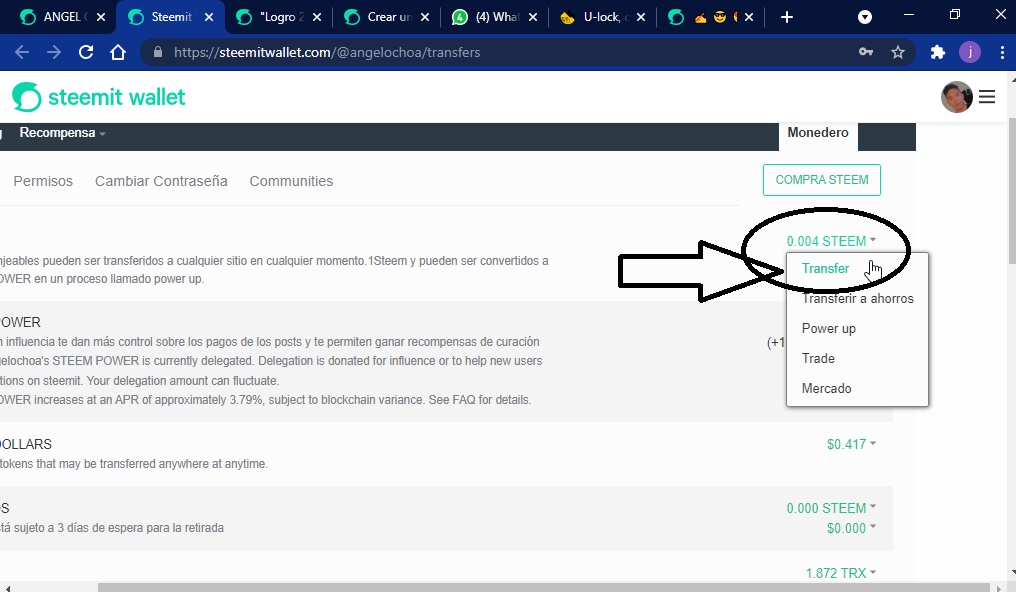Open the browser home page icon

coord(118,52)
